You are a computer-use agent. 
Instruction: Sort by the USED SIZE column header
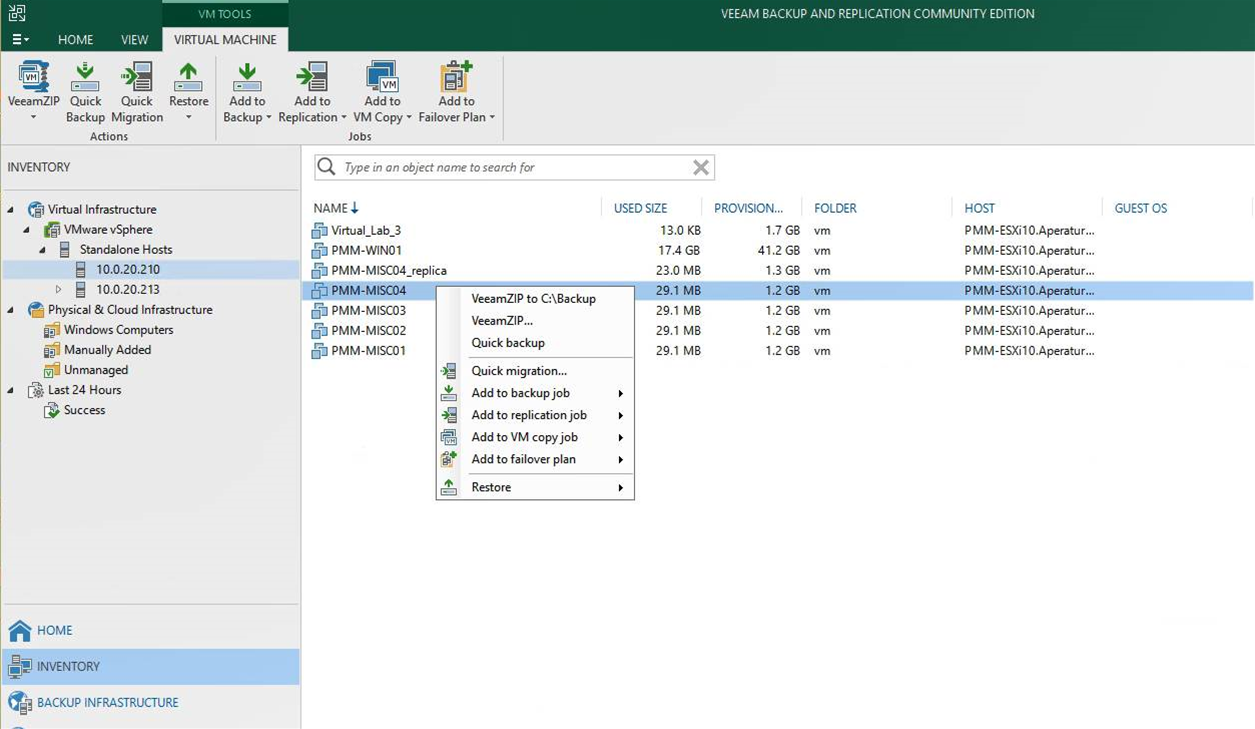tap(640, 208)
